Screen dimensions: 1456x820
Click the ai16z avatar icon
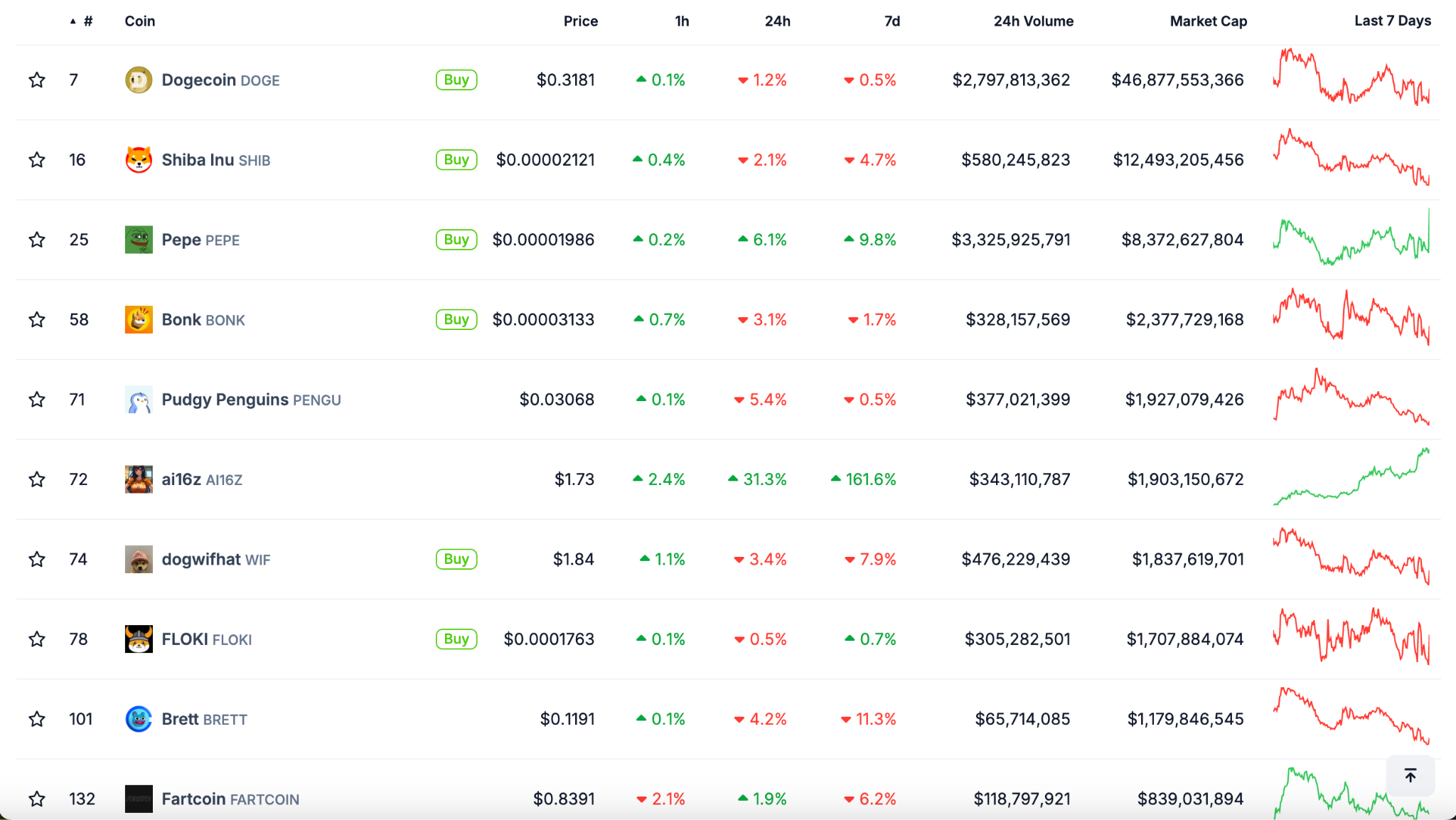(x=139, y=479)
